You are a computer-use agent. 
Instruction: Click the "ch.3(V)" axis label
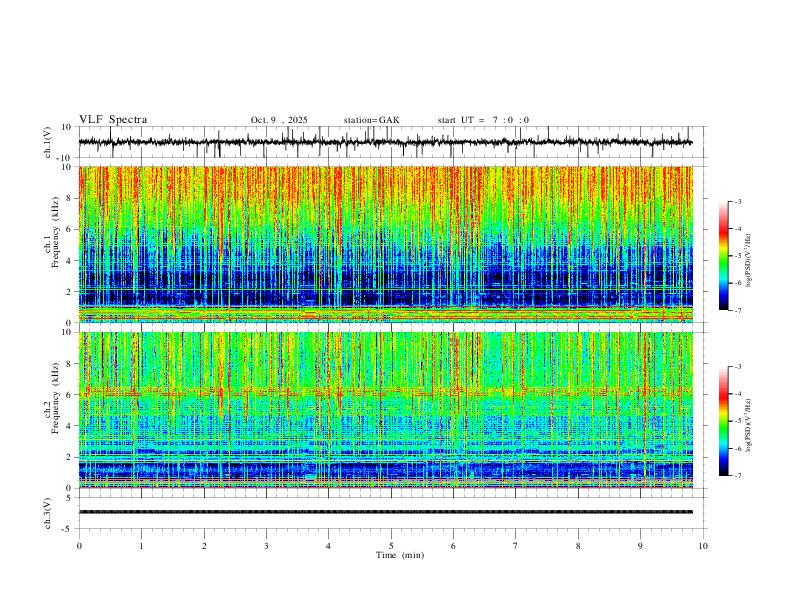(x=48, y=513)
